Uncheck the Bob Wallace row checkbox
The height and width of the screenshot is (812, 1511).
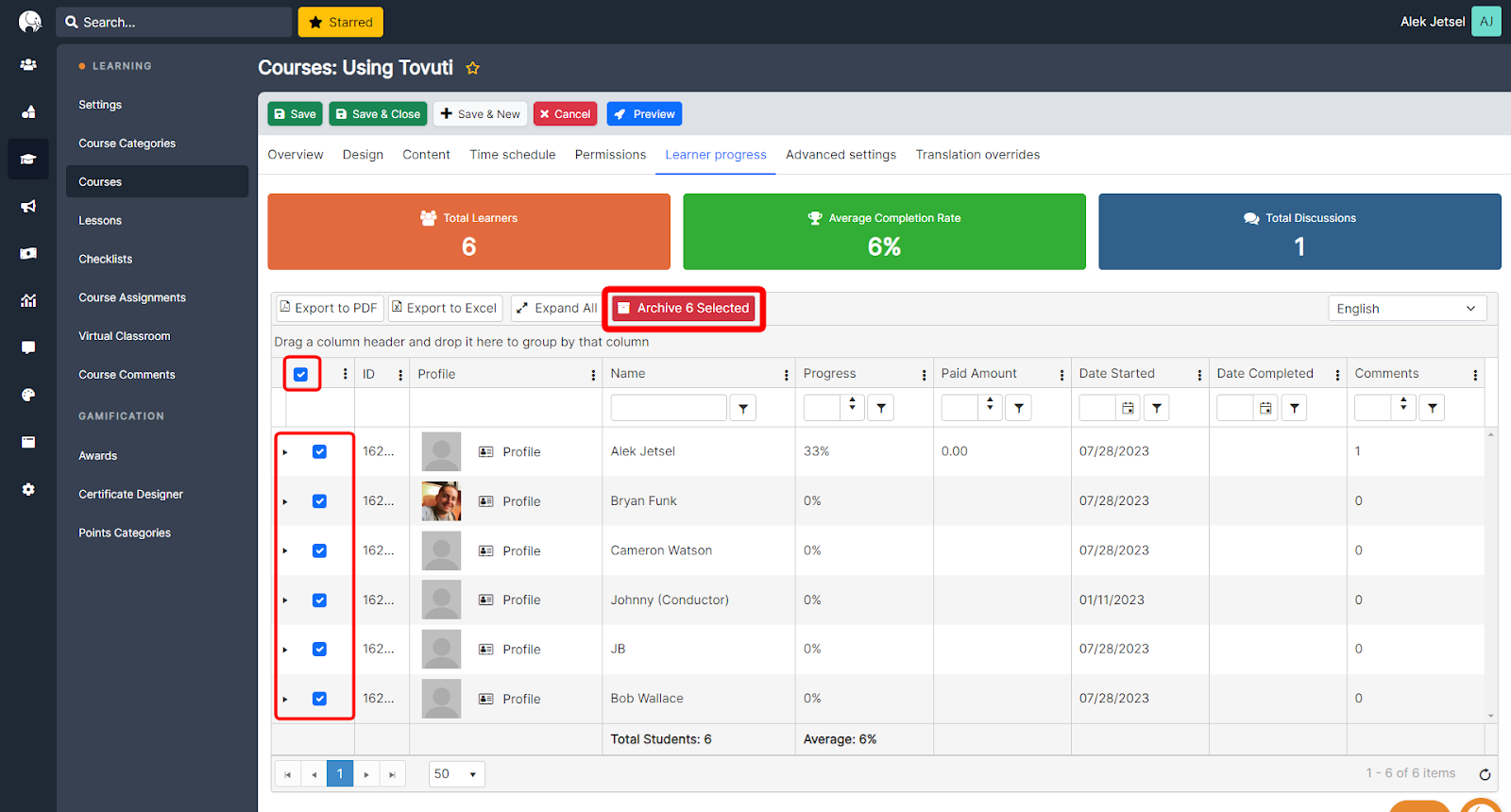[319, 699]
